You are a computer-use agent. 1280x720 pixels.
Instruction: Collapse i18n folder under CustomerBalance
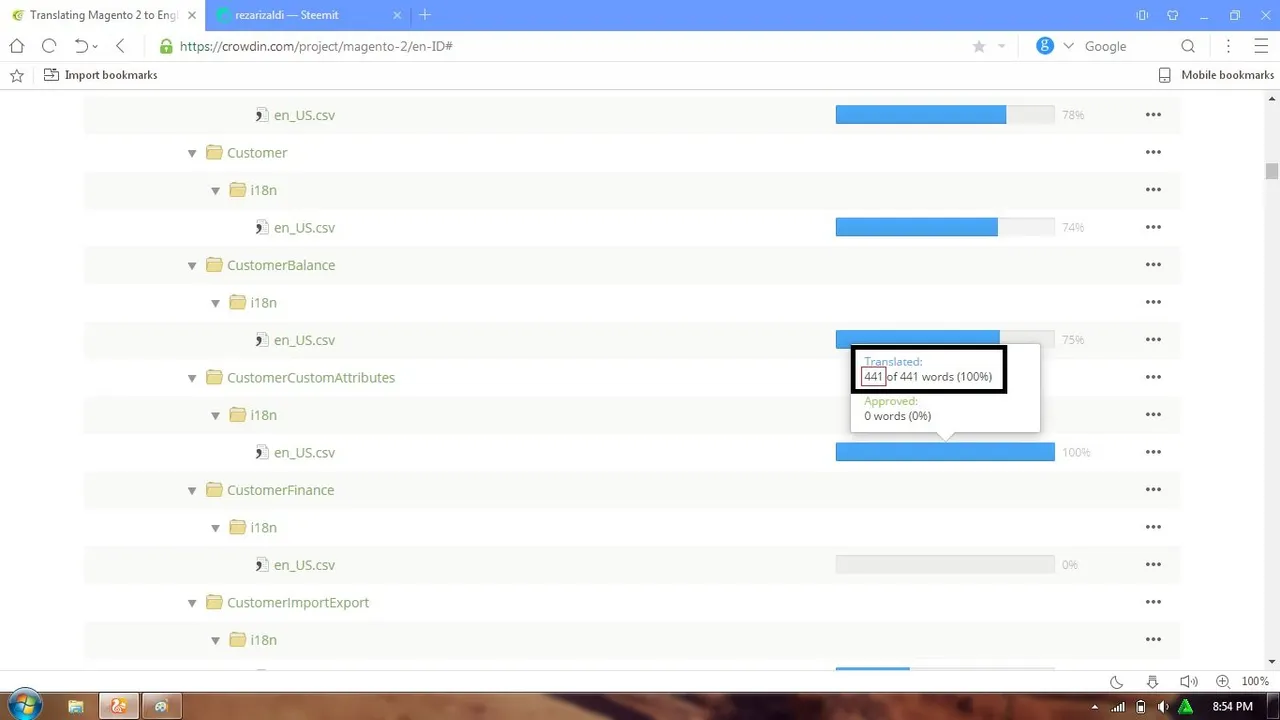(x=215, y=303)
